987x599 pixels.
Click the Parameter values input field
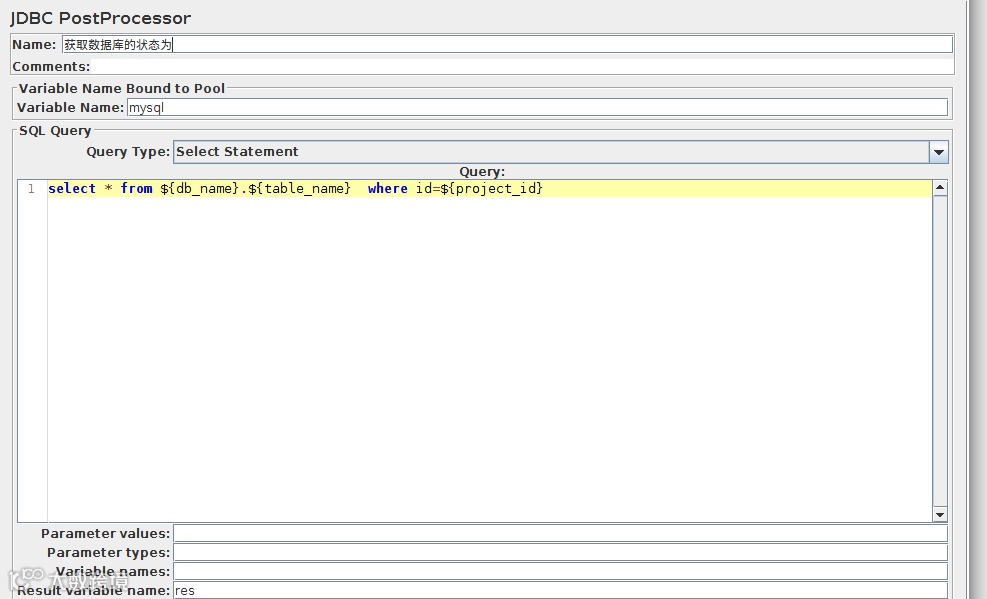click(560, 534)
